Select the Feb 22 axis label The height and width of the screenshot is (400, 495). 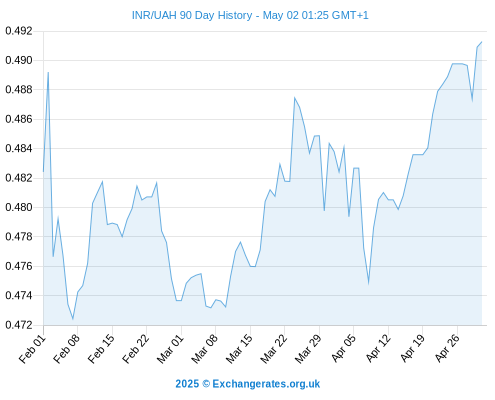click(136, 349)
